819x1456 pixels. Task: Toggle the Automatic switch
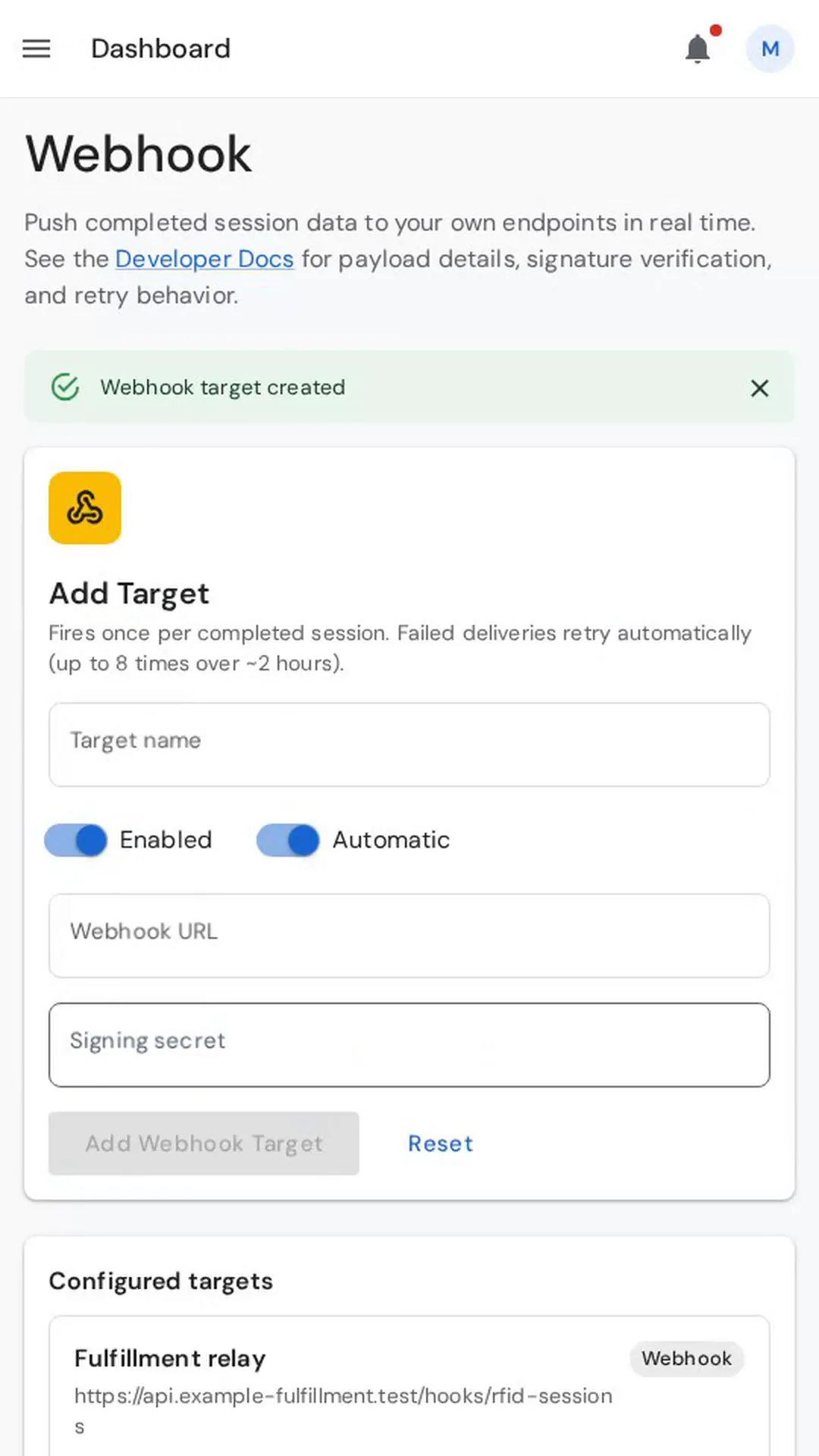pos(288,840)
